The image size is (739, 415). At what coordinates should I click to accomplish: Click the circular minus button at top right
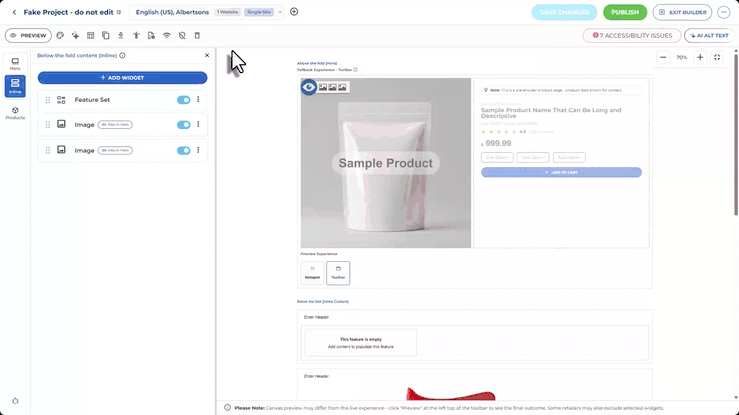(x=723, y=12)
